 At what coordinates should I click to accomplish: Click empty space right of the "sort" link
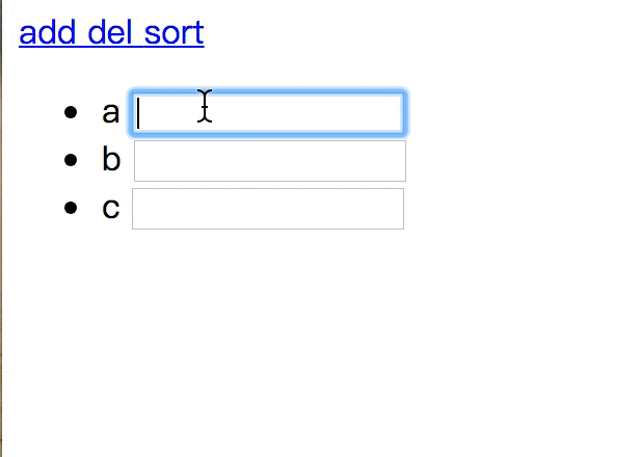tap(400, 32)
